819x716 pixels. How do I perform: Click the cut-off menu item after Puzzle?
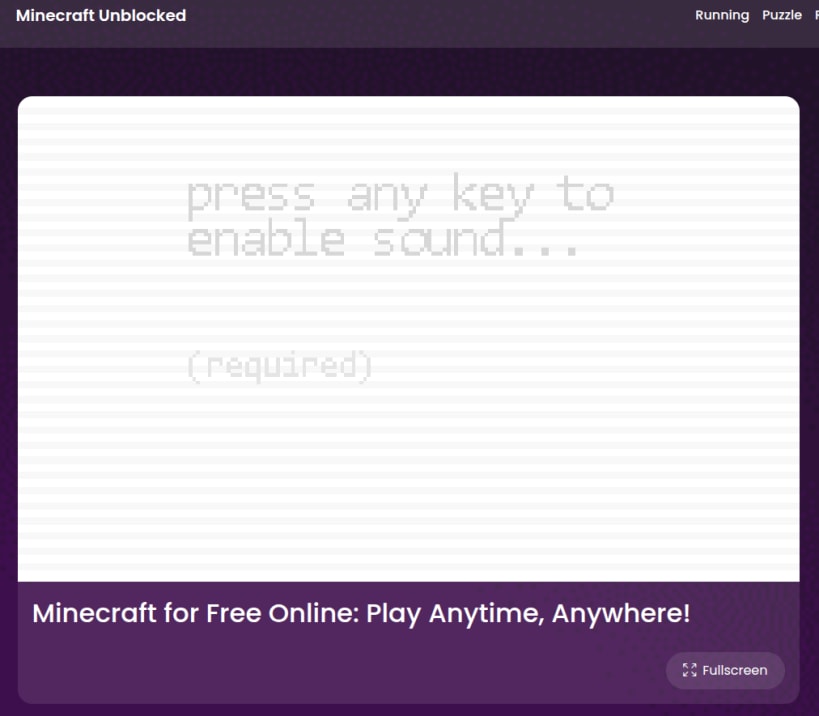pos(816,15)
